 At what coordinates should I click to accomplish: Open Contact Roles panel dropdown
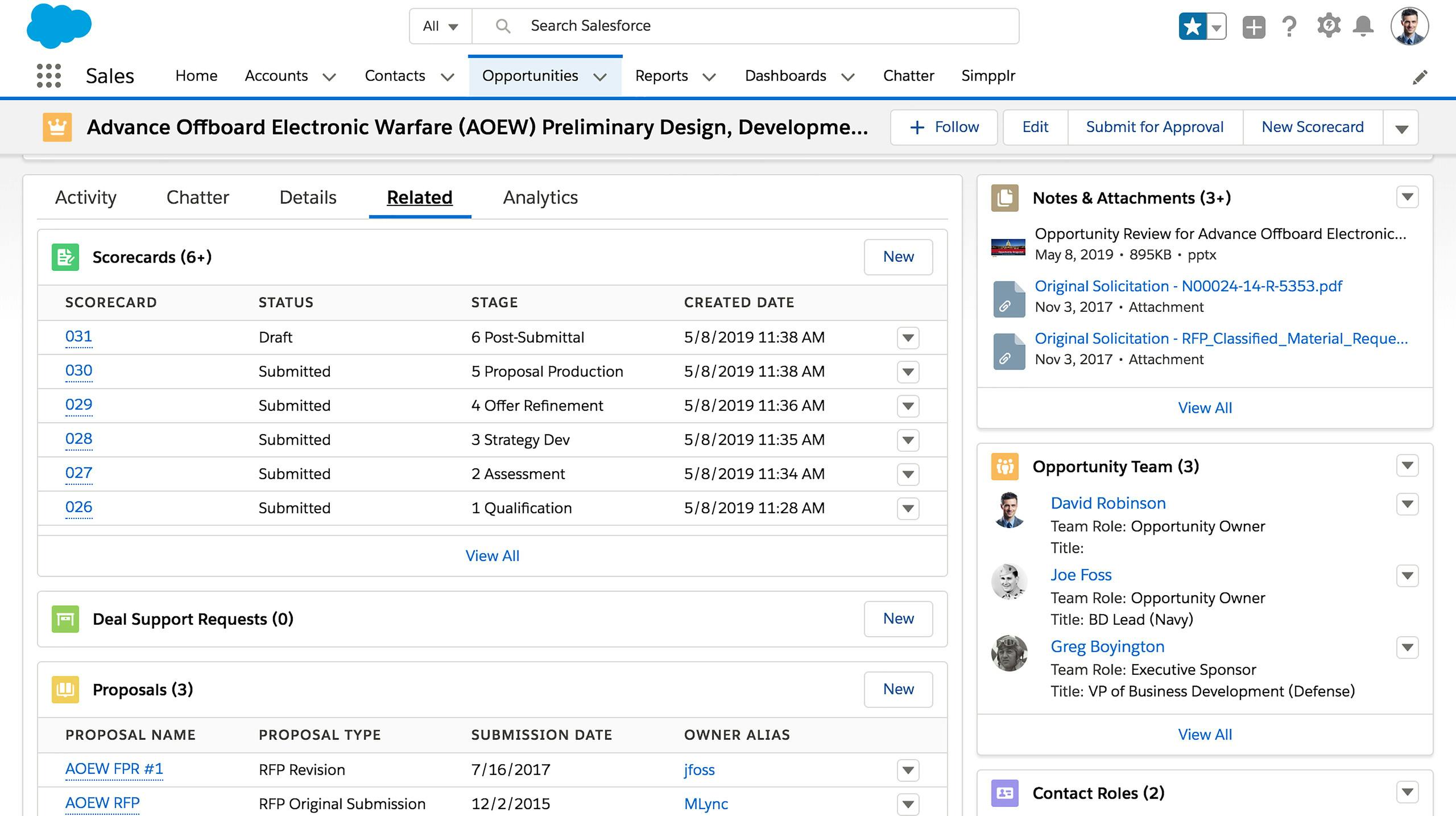pos(1408,792)
